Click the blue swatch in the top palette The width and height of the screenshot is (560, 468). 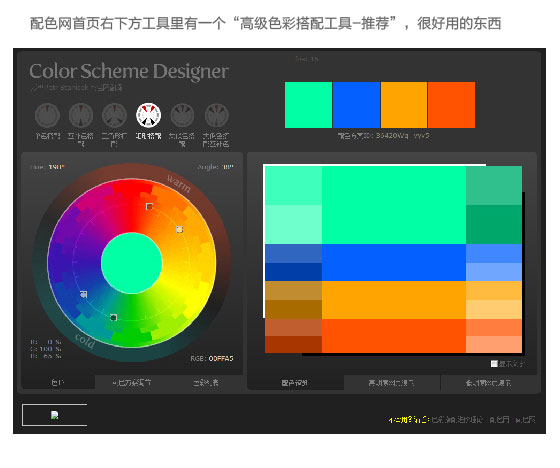click(356, 105)
